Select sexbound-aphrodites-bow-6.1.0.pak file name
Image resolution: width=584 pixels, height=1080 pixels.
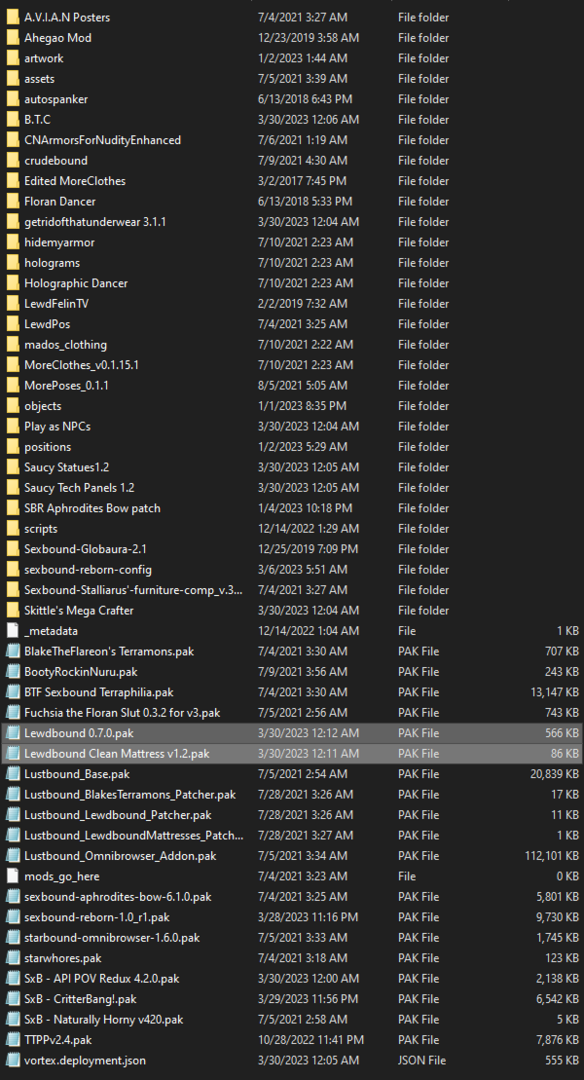118,897
